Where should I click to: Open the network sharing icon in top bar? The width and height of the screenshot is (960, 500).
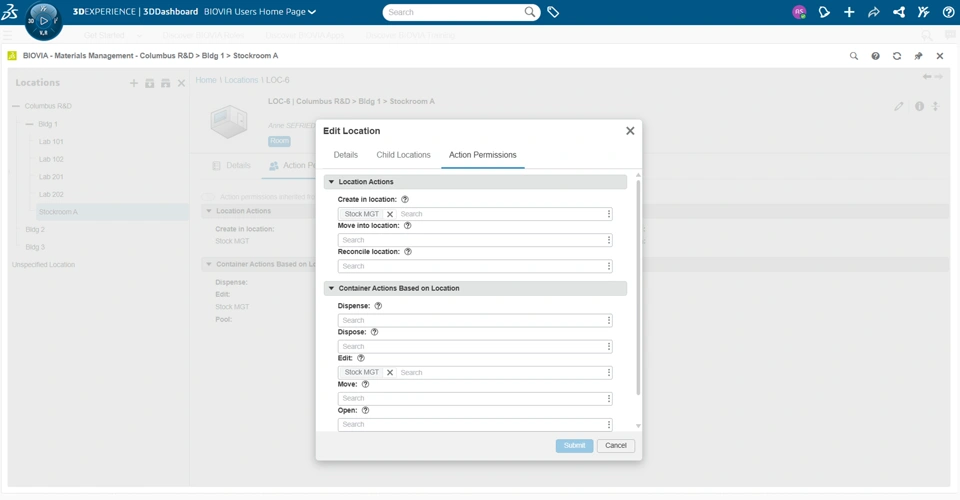click(x=899, y=12)
